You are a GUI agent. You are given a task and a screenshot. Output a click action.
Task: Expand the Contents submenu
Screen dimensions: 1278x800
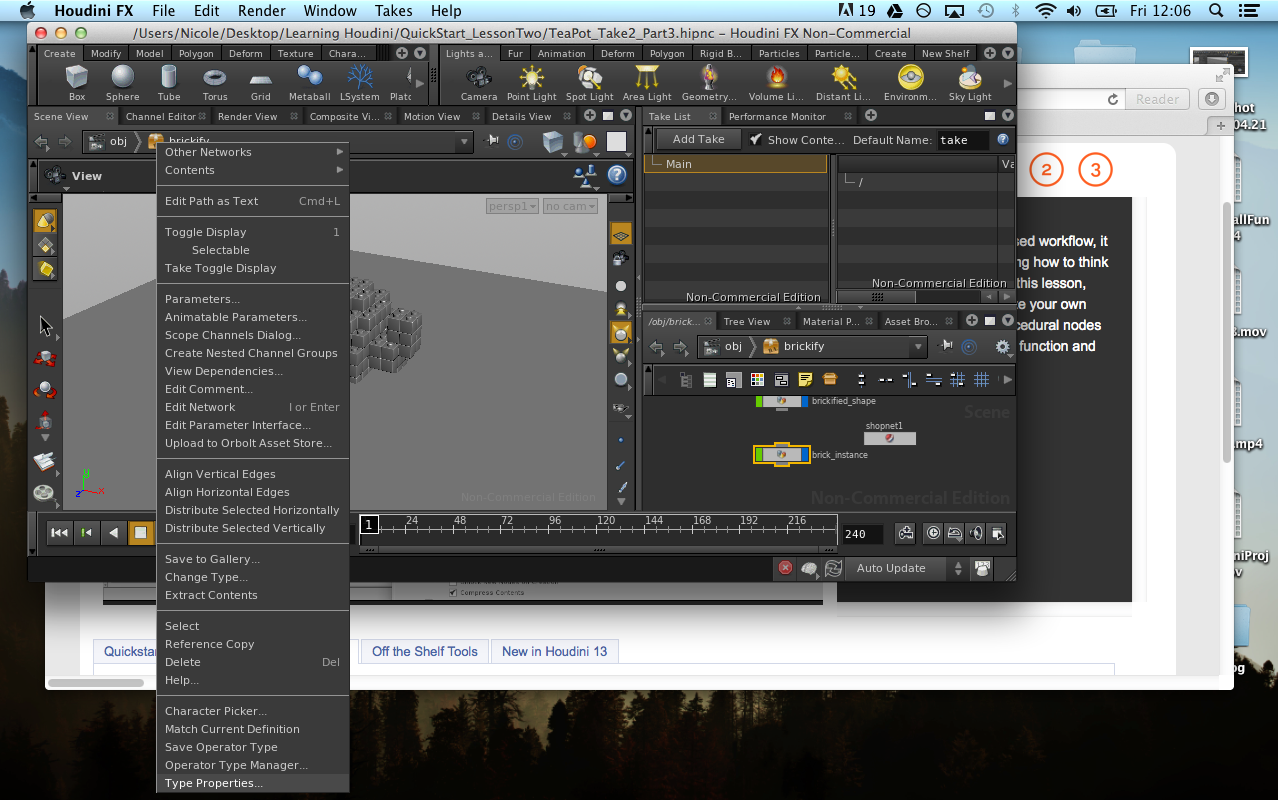click(x=253, y=170)
